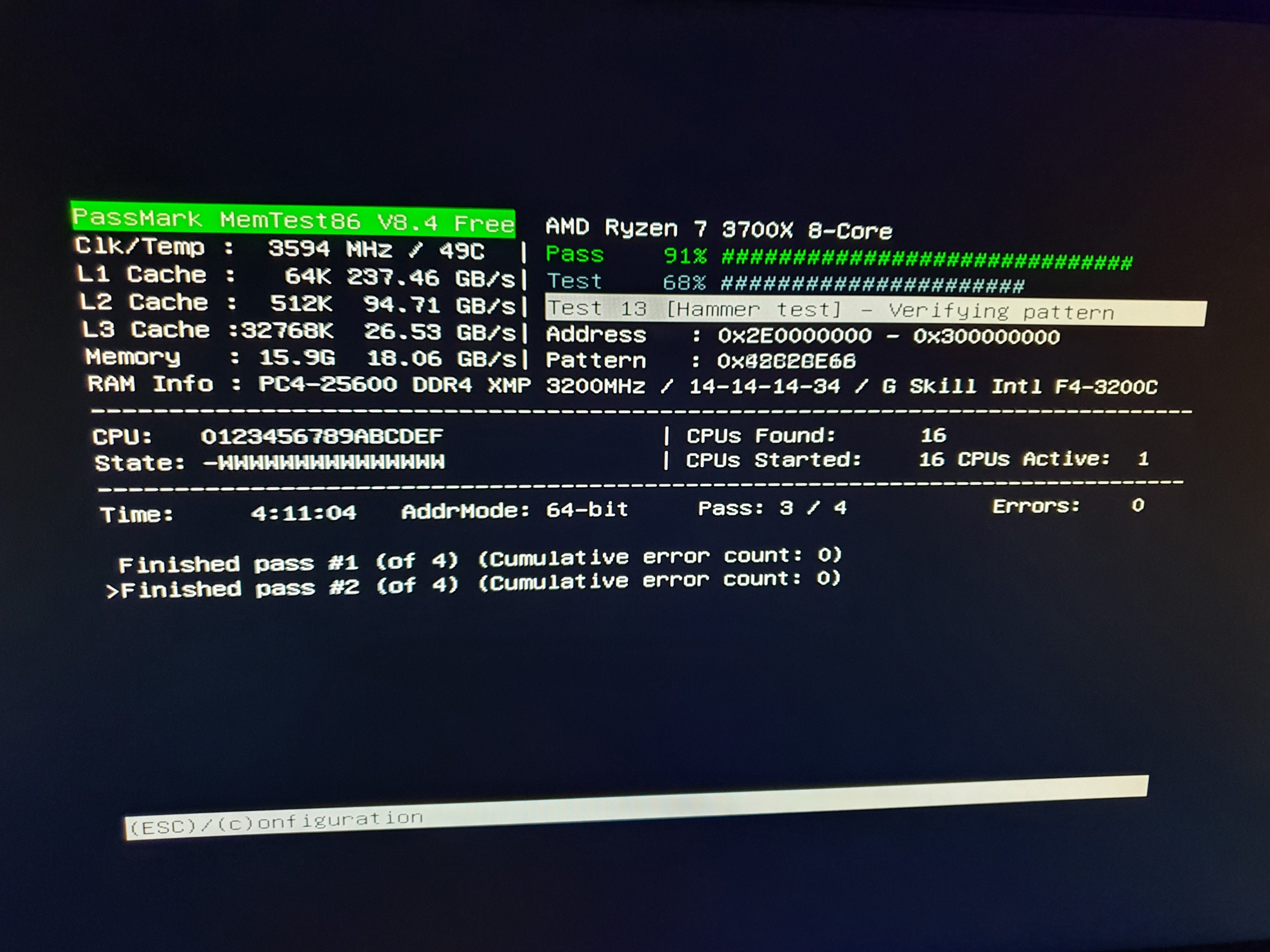Click the green Pass 91% progress bar
This screenshot has height=952, width=1270.
tap(925, 259)
